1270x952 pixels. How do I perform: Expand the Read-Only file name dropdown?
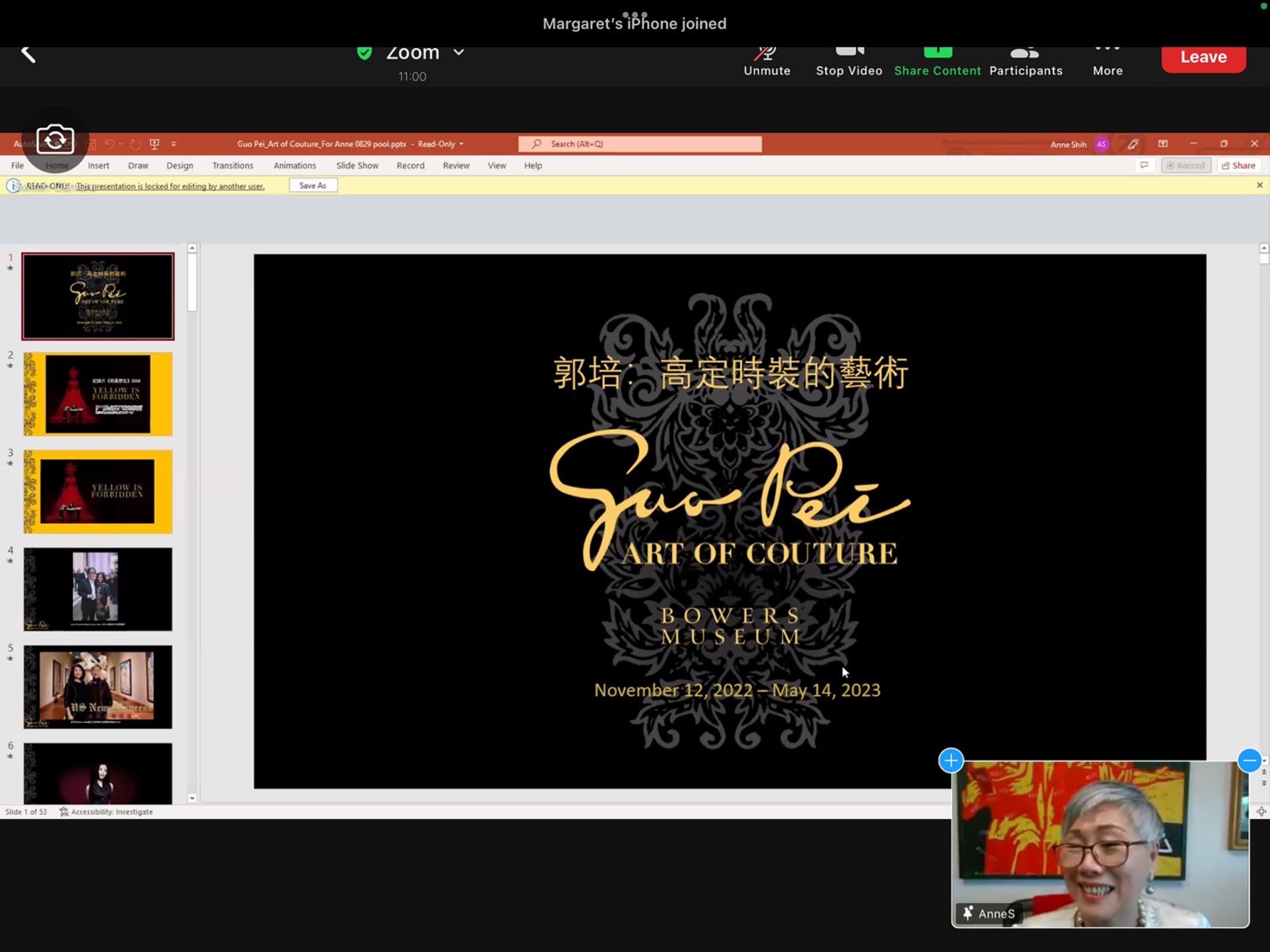461,144
